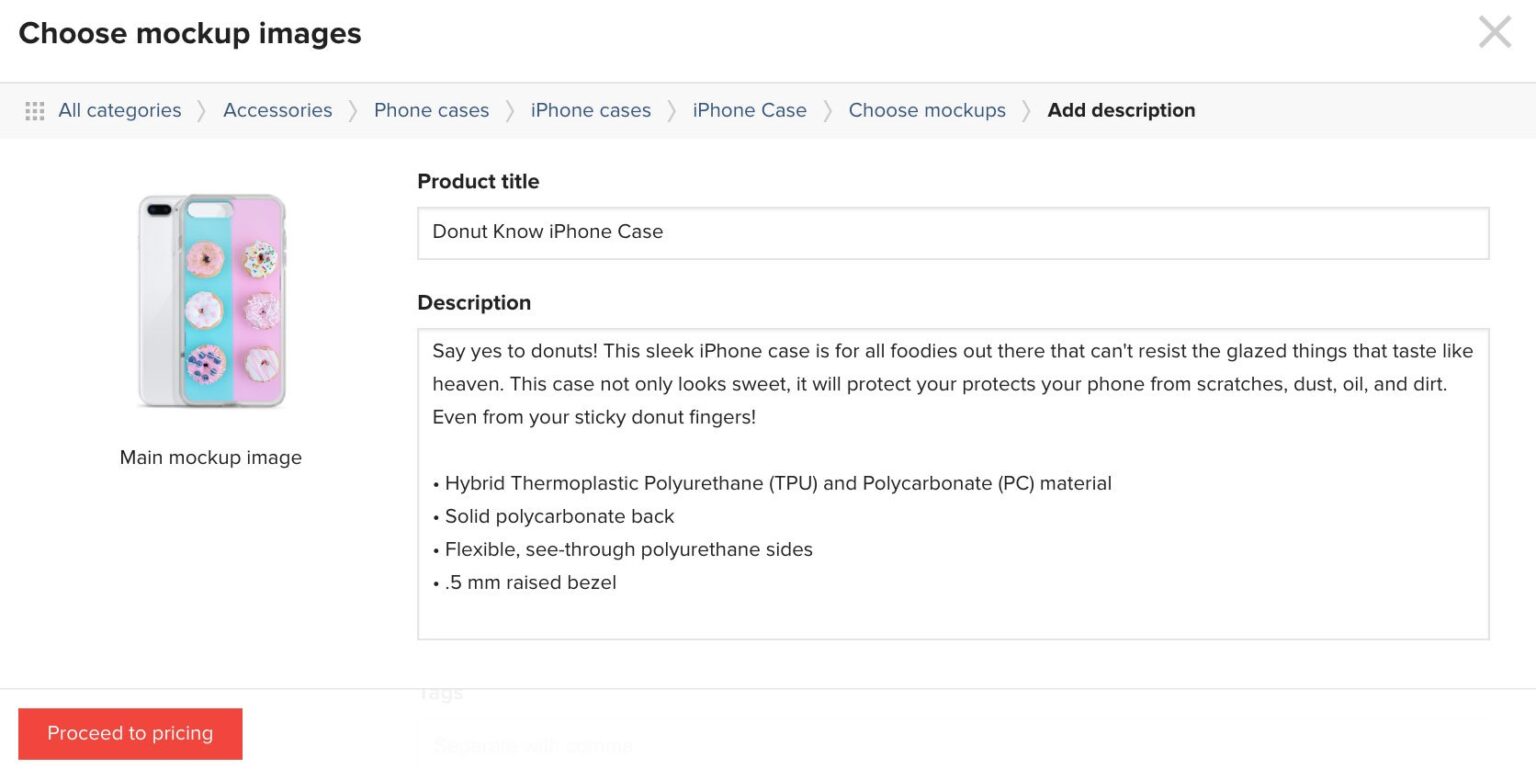
Task: Select the Add description breadcrumb step
Action: coord(1121,110)
